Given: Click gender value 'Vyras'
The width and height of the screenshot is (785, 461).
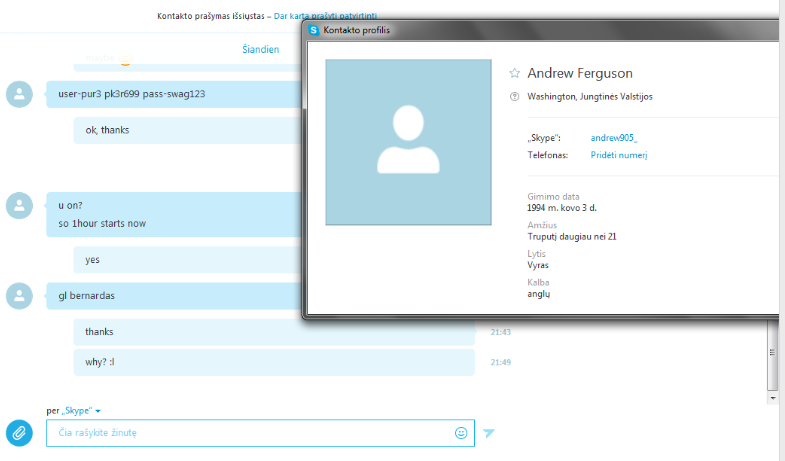Looking at the screenshot, I should pyautogui.click(x=538, y=265).
